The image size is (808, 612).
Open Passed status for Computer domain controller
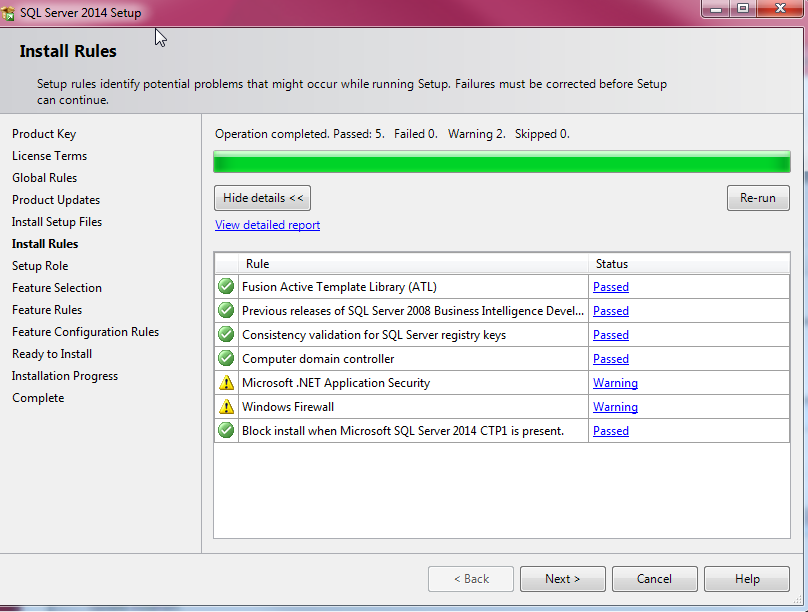tap(611, 359)
